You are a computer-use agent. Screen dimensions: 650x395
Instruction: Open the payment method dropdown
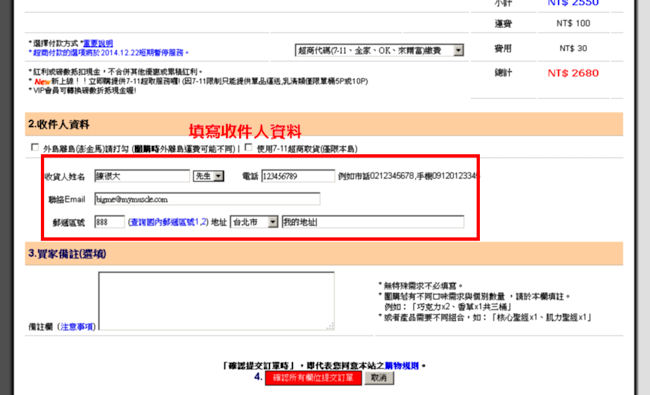click(379, 51)
